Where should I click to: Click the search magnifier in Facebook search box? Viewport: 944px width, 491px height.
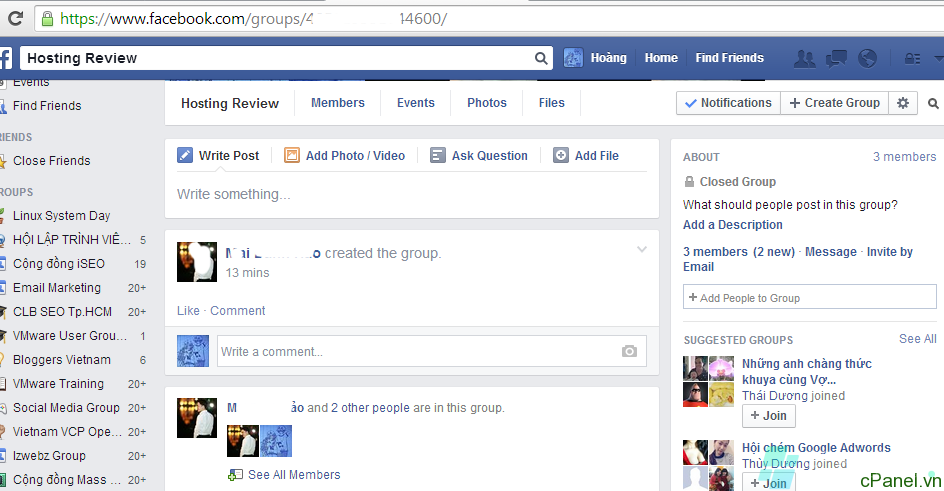pyautogui.click(x=541, y=58)
